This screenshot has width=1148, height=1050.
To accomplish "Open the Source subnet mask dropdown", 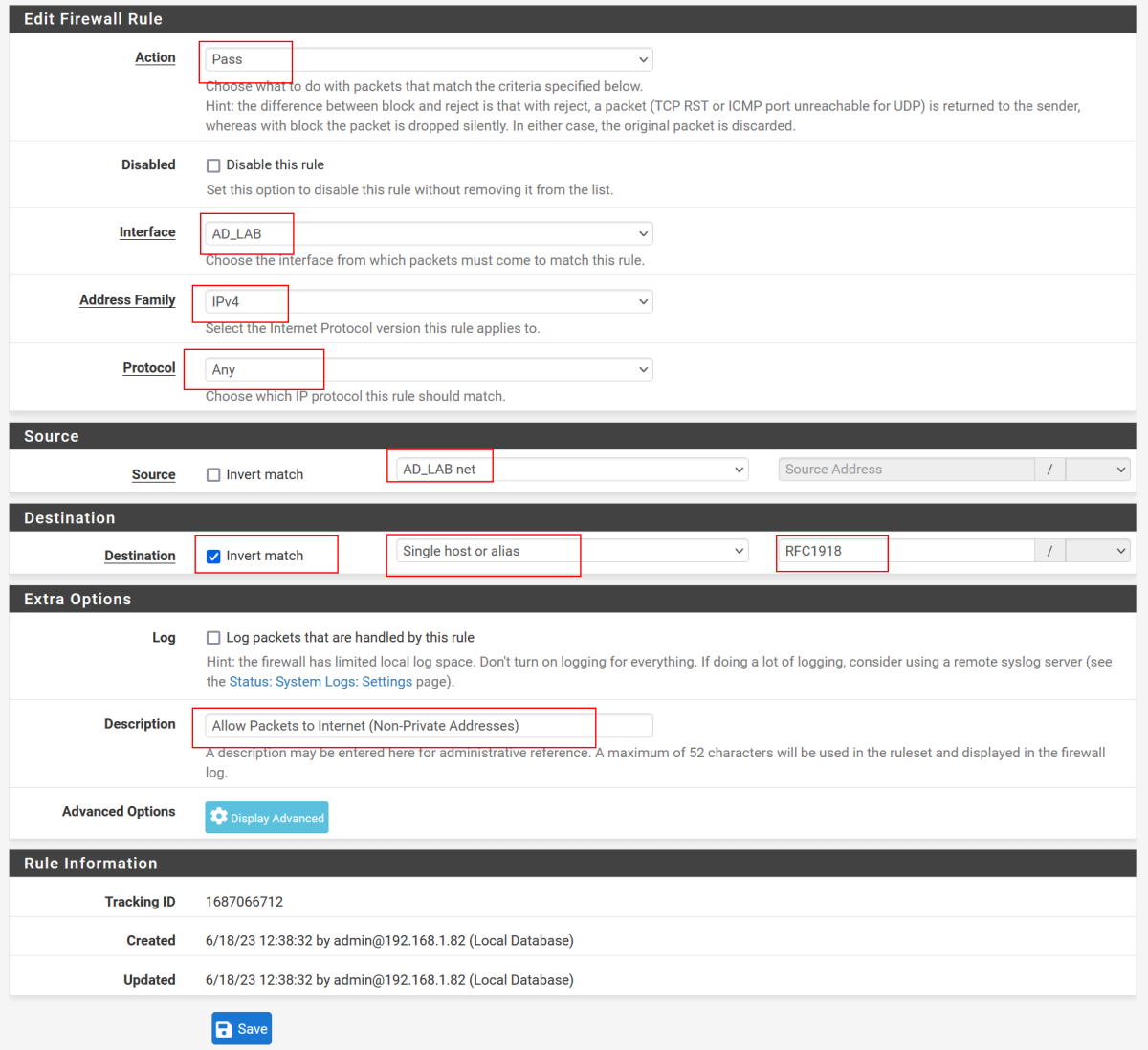I will click(1097, 470).
